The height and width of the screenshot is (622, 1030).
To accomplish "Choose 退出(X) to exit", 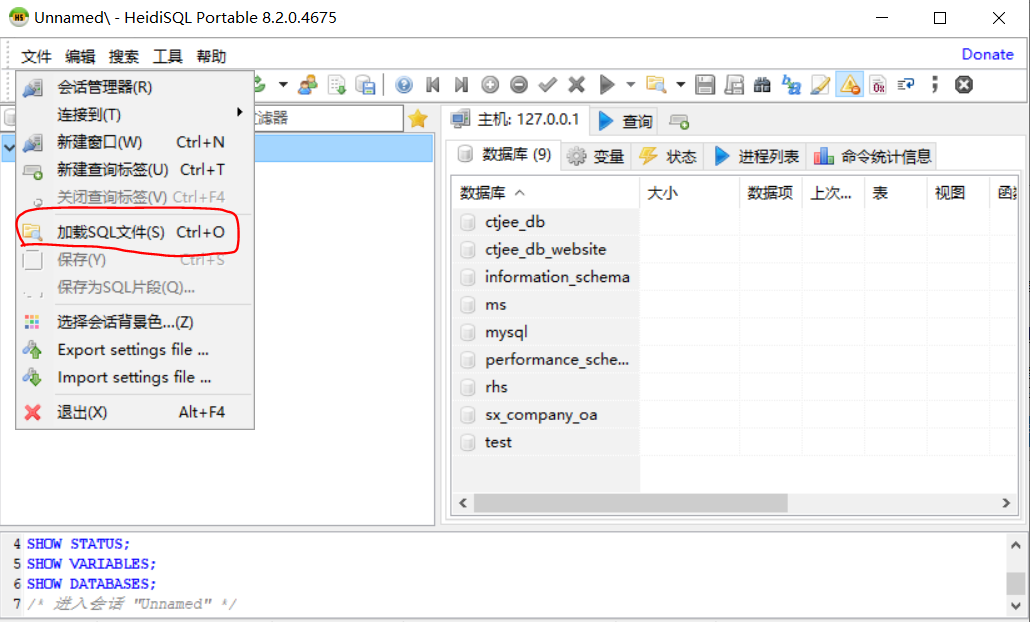I will point(135,412).
